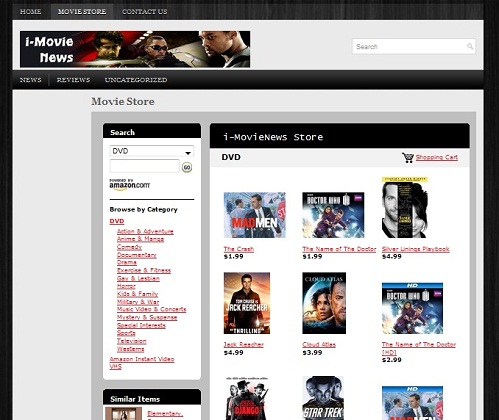Go to the Home menu item

31,12
